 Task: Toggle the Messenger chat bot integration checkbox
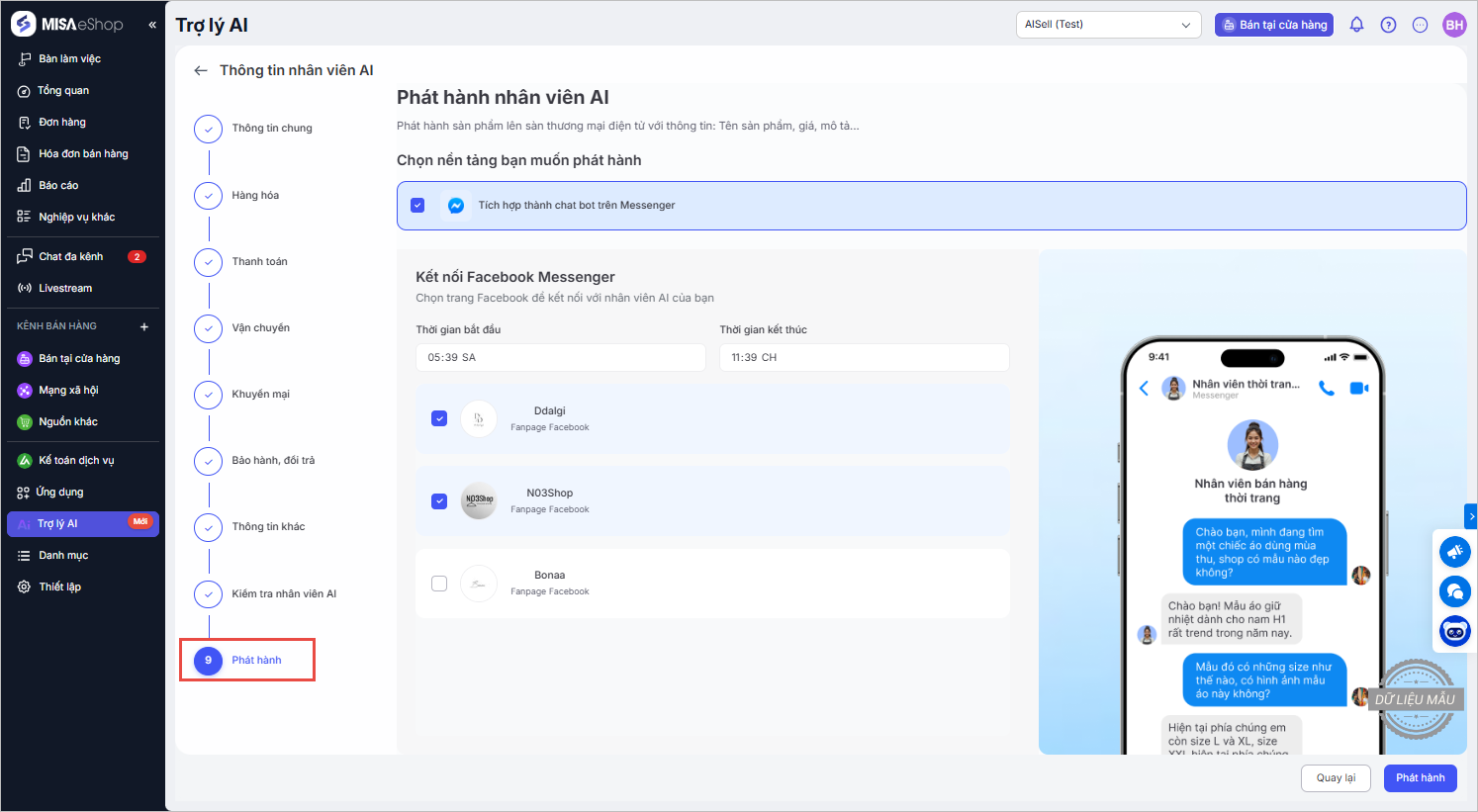(417, 206)
